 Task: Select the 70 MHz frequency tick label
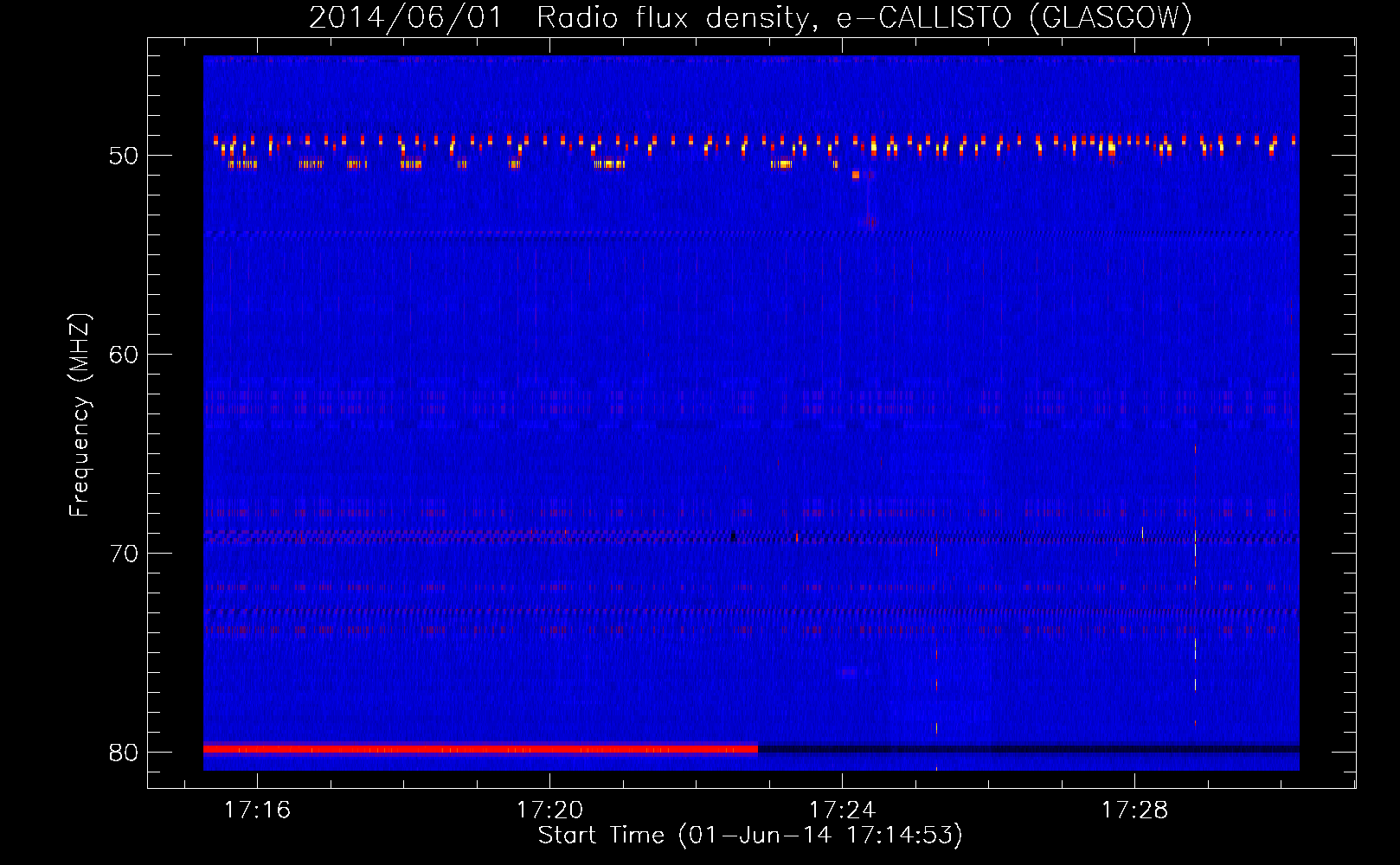point(124,554)
